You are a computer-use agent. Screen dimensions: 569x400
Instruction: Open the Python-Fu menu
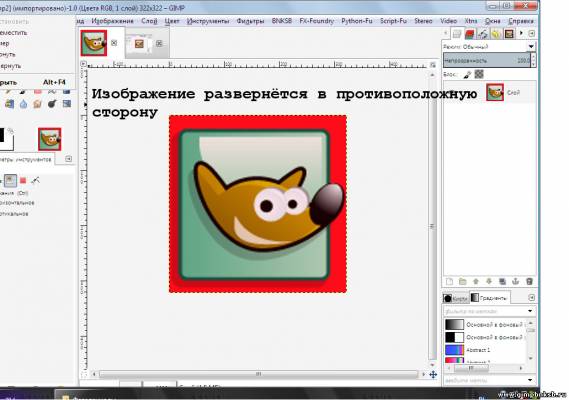click(357, 21)
